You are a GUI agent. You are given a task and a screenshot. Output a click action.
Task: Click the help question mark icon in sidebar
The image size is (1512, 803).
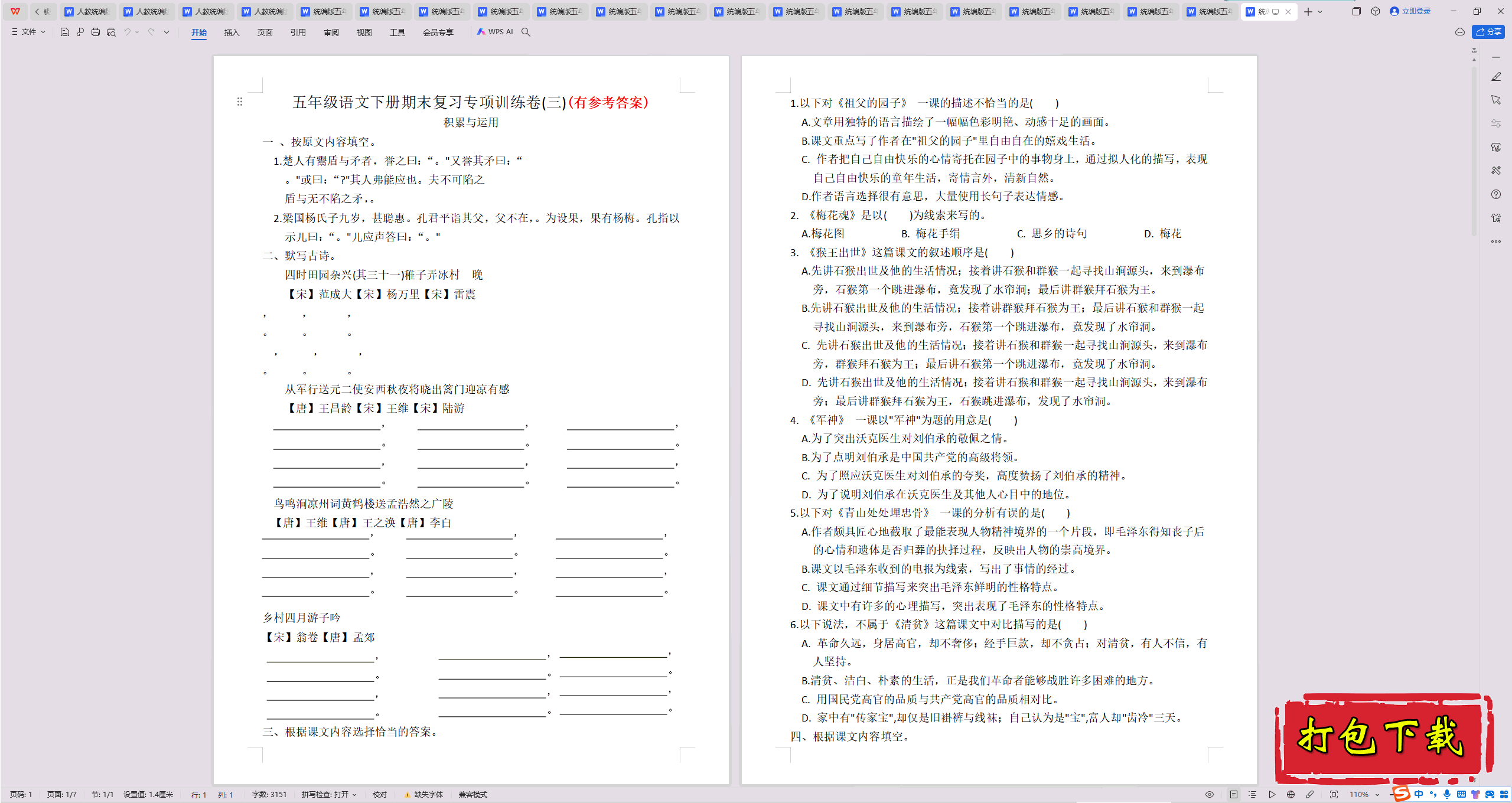click(x=1496, y=194)
